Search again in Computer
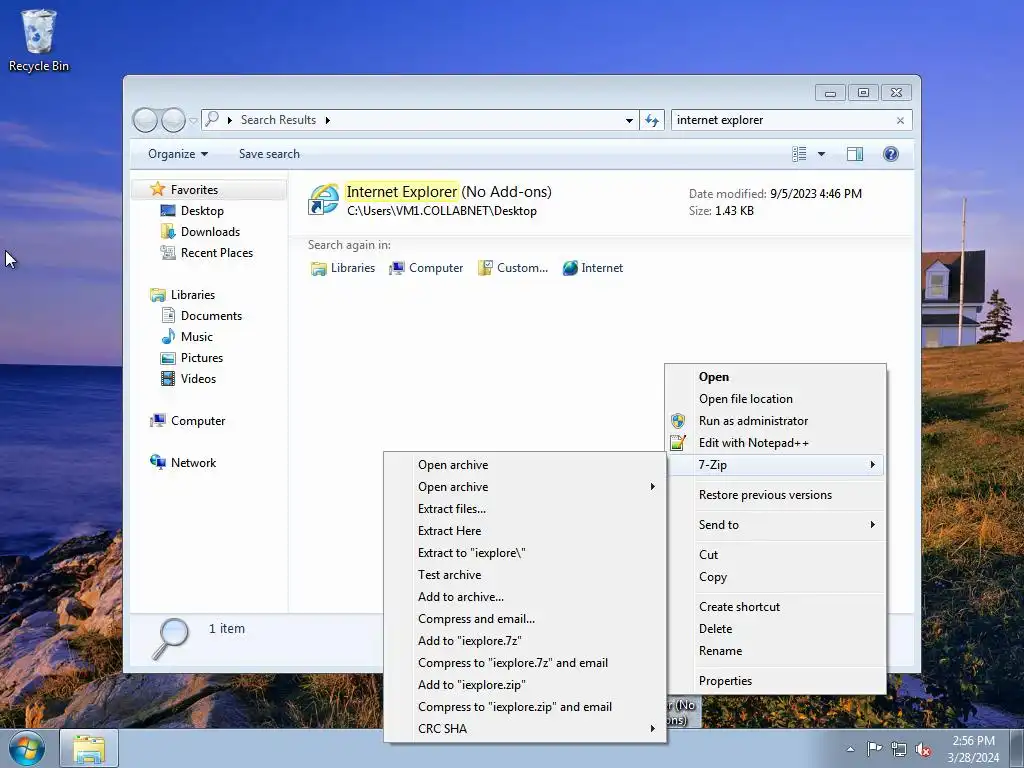 [x=426, y=268]
